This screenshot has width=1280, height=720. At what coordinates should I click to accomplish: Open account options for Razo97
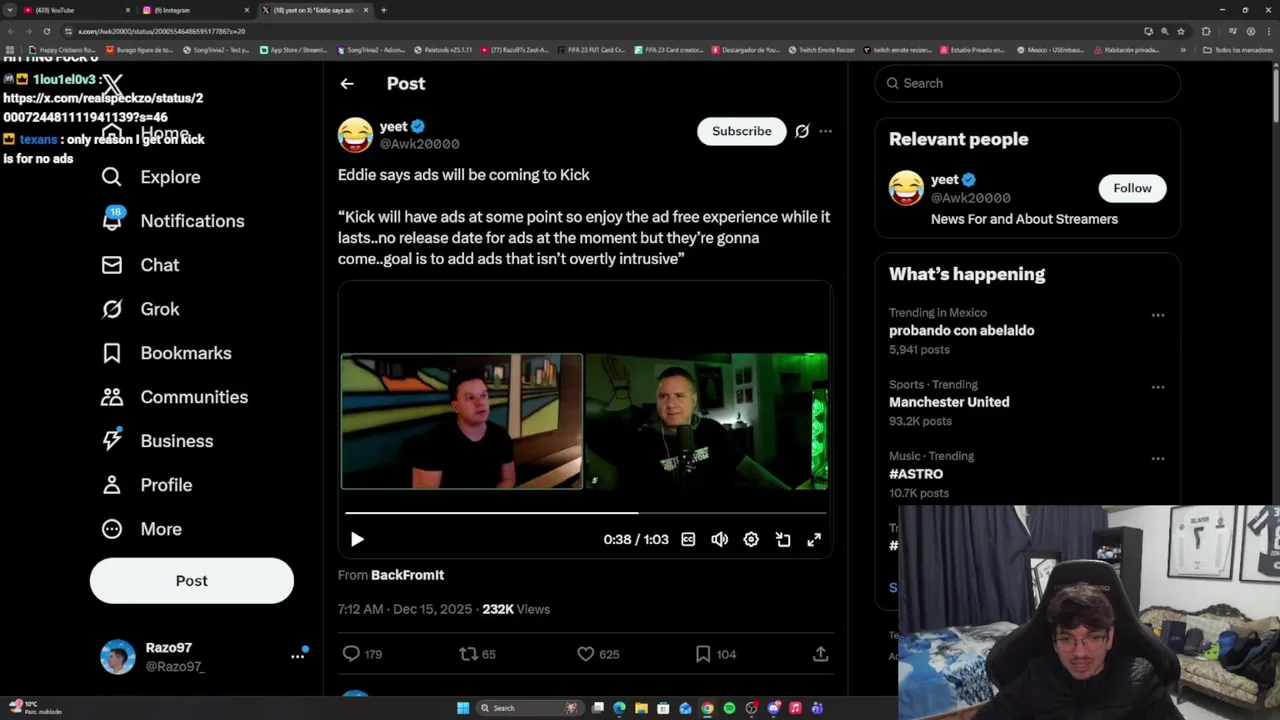pyautogui.click(x=297, y=656)
